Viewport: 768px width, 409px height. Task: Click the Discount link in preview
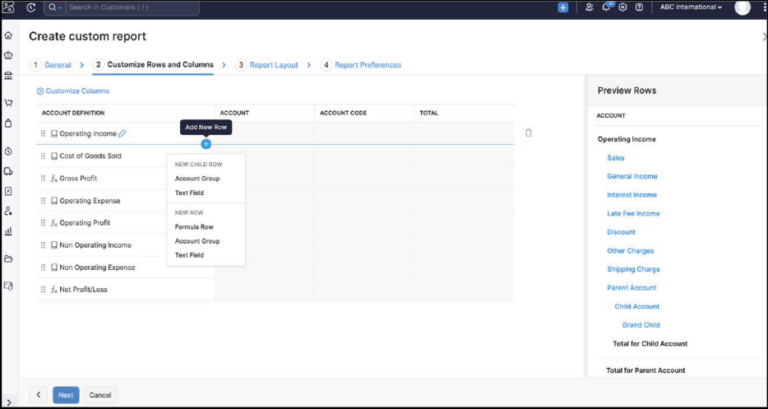point(621,232)
